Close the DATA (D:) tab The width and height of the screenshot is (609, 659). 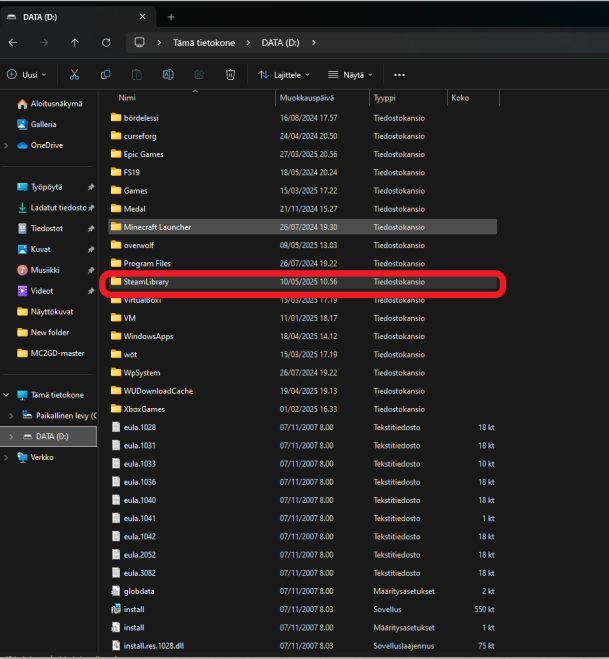click(142, 17)
